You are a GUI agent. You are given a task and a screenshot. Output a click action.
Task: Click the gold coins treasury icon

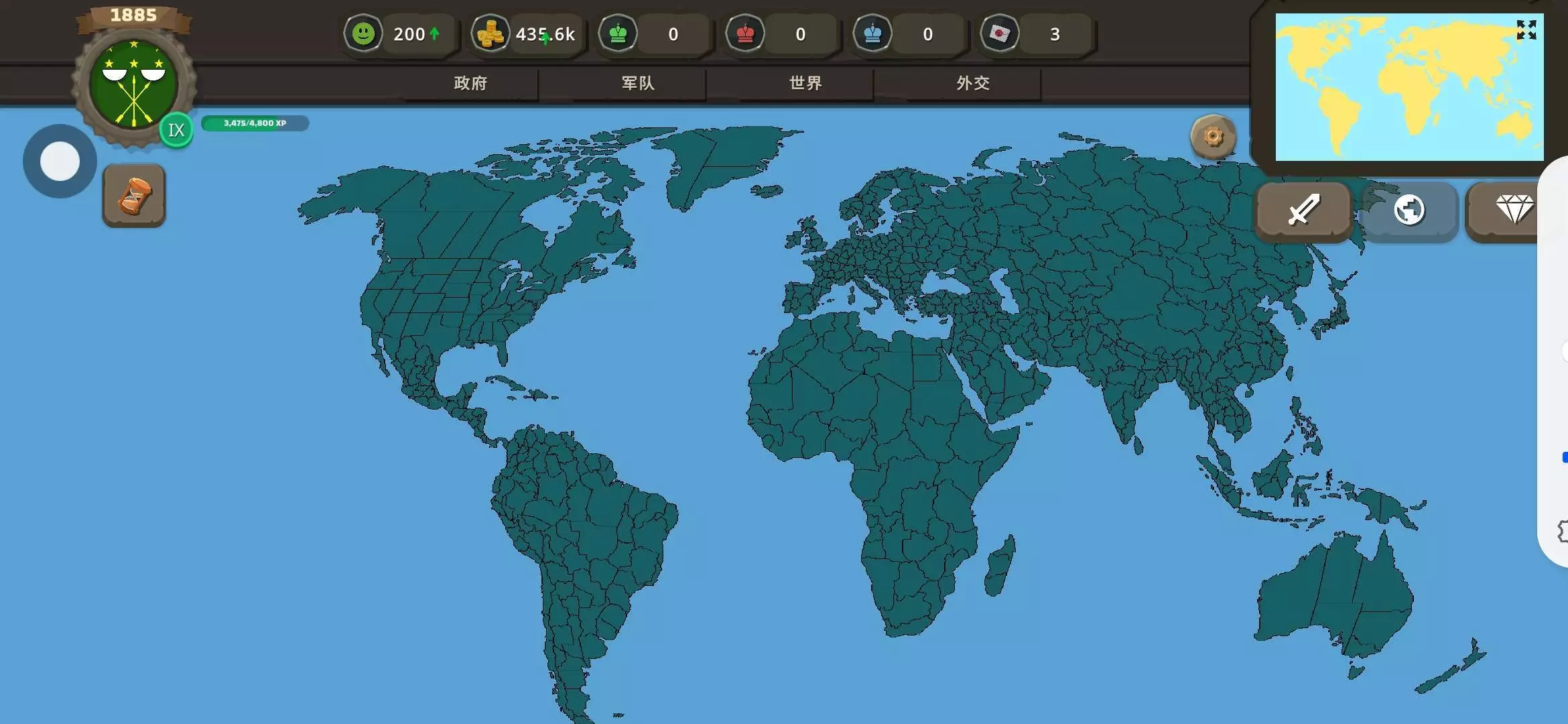click(x=490, y=34)
